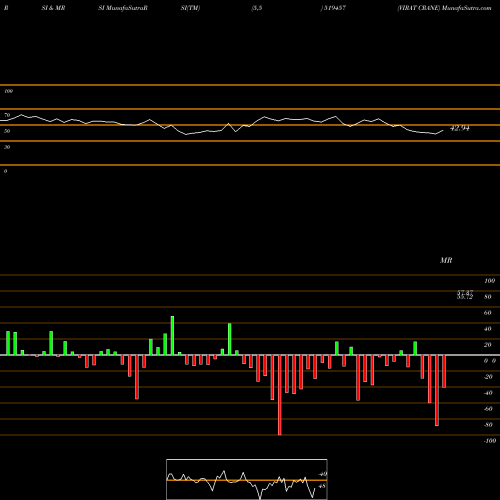500x500 pixels.
Task: Open the mini RSI overview chart thumbnail
Action: pos(247,479)
